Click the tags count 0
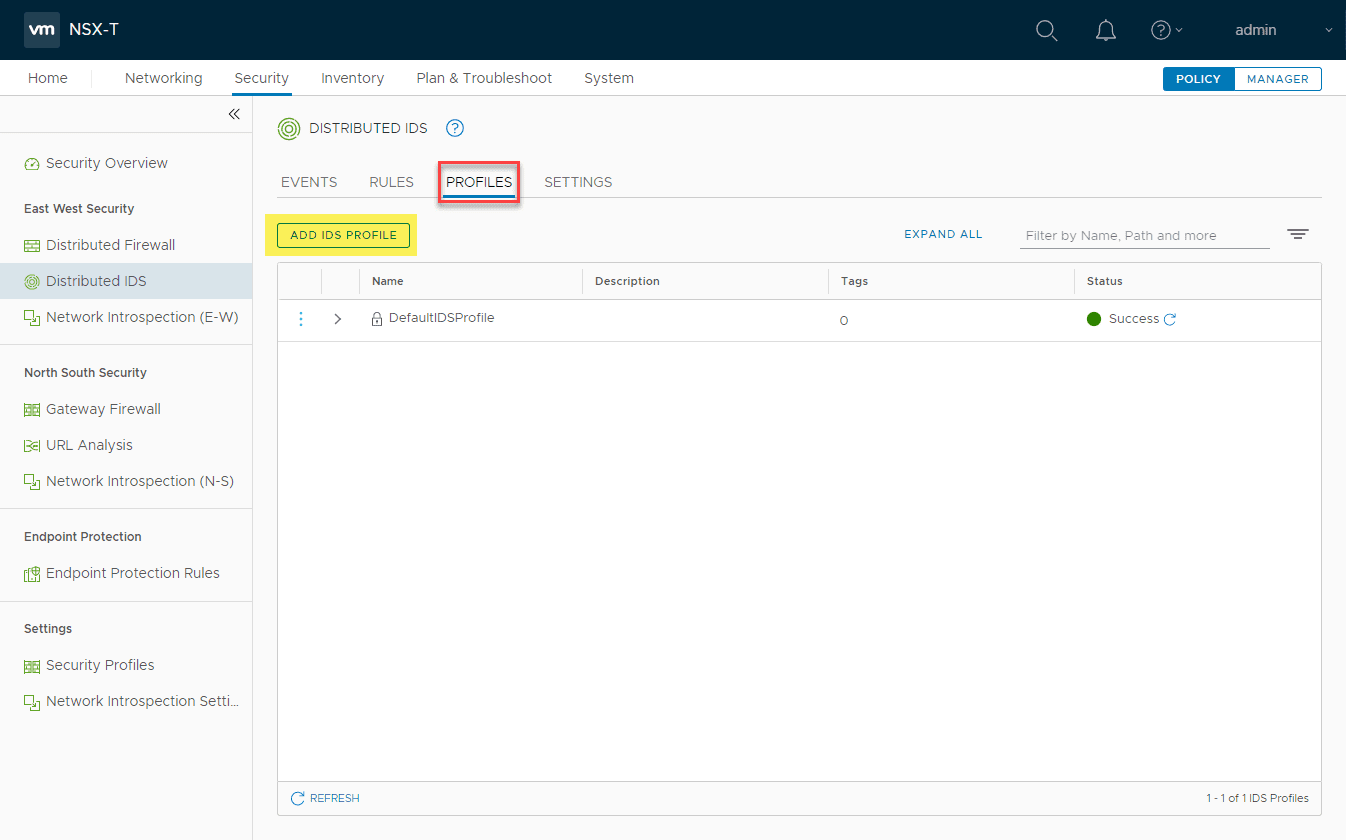Screen dimensions: 1346x840 tap(844, 321)
